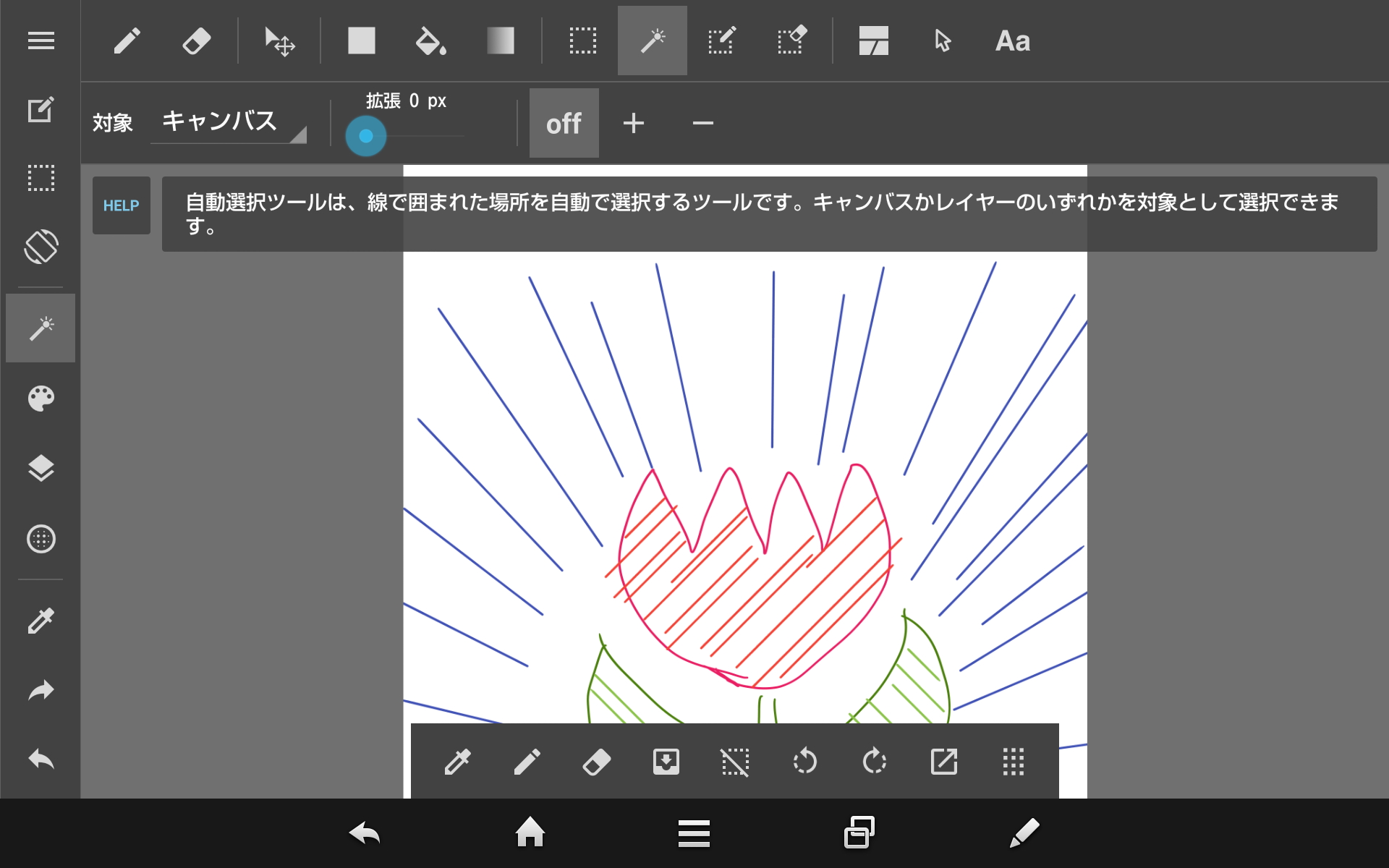1389x868 pixels.
Task: Increase the value with the plus button
Action: point(634,123)
